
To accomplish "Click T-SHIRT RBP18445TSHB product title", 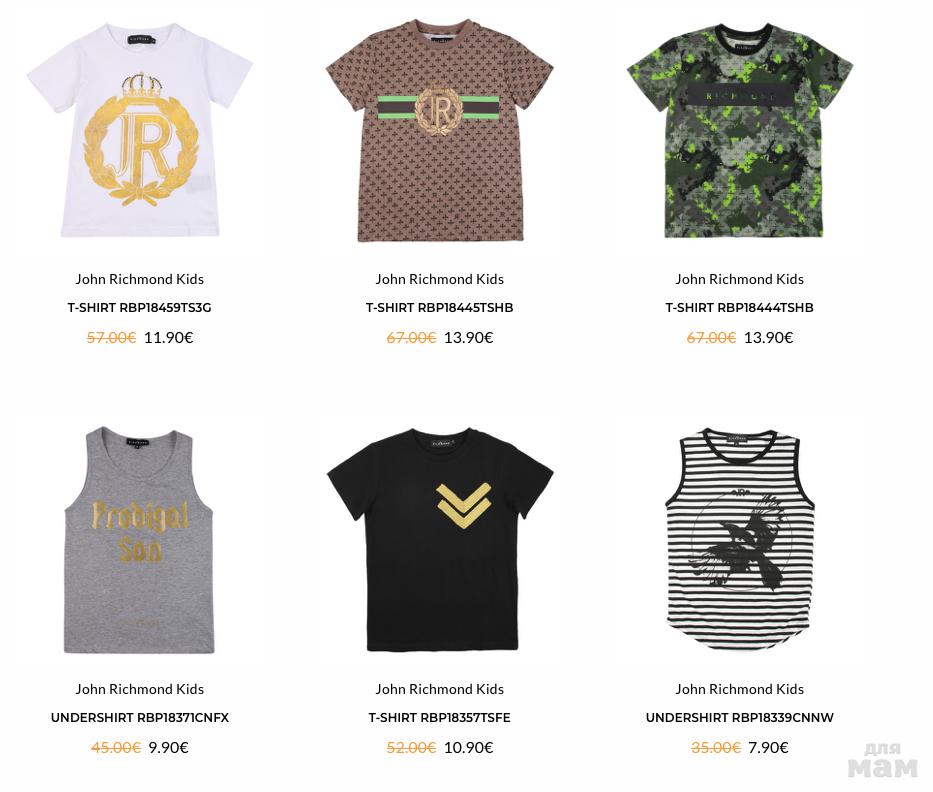I will [439, 308].
